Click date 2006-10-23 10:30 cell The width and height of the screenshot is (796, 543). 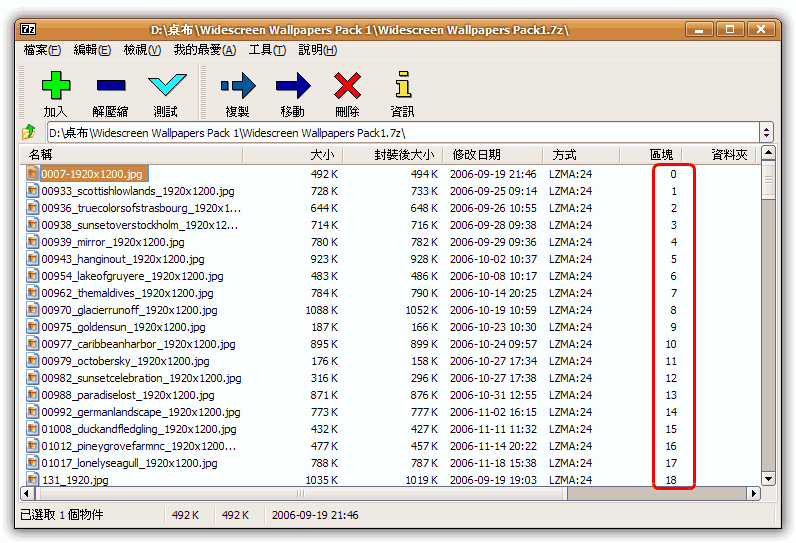coord(493,327)
